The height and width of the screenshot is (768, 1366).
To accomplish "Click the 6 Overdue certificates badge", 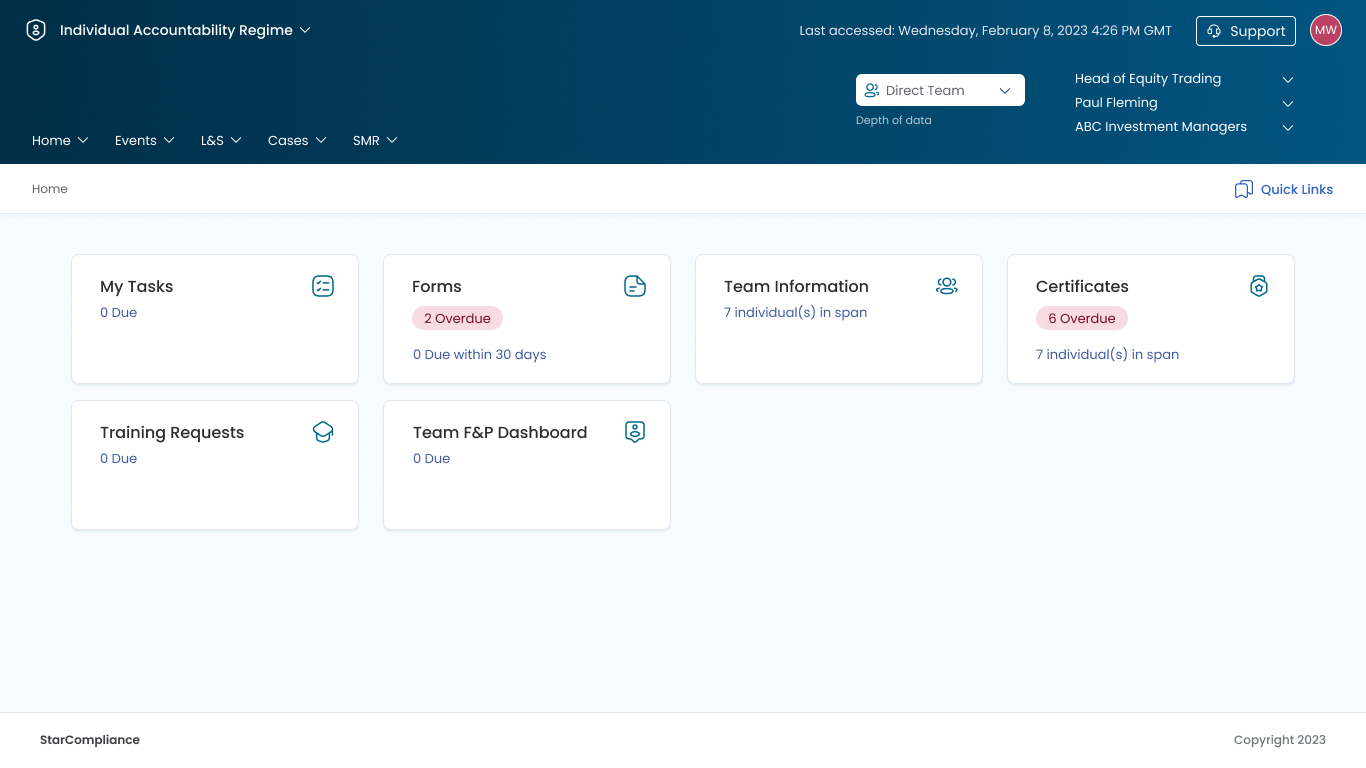I will (x=1081, y=318).
